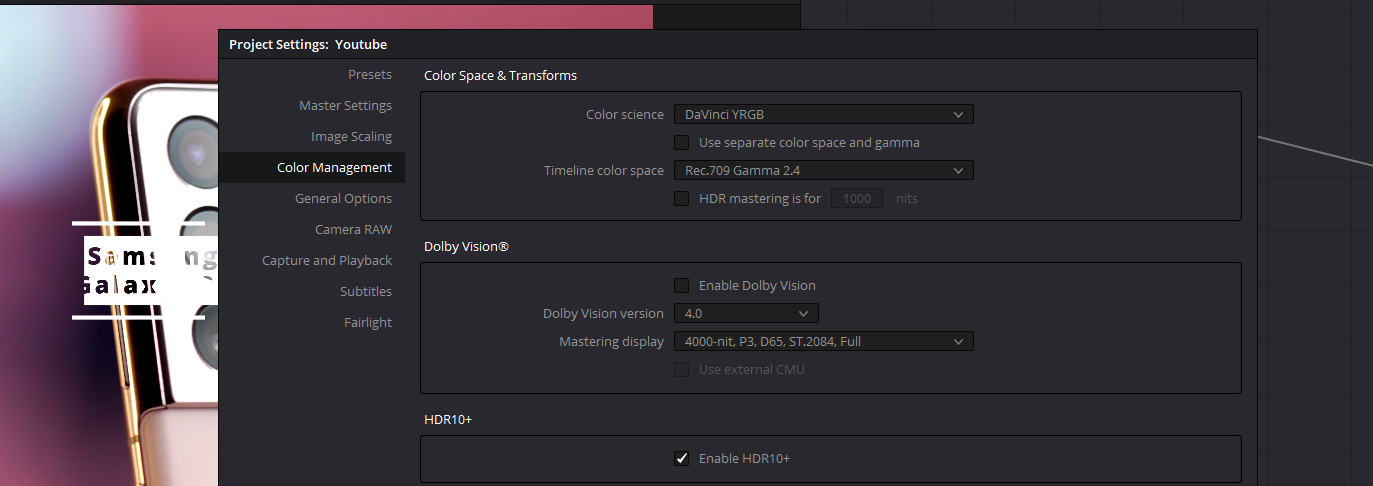The width and height of the screenshot is (1373, 486).
Task: Open the Color science dropdown
Action: (x=823, y=115)
